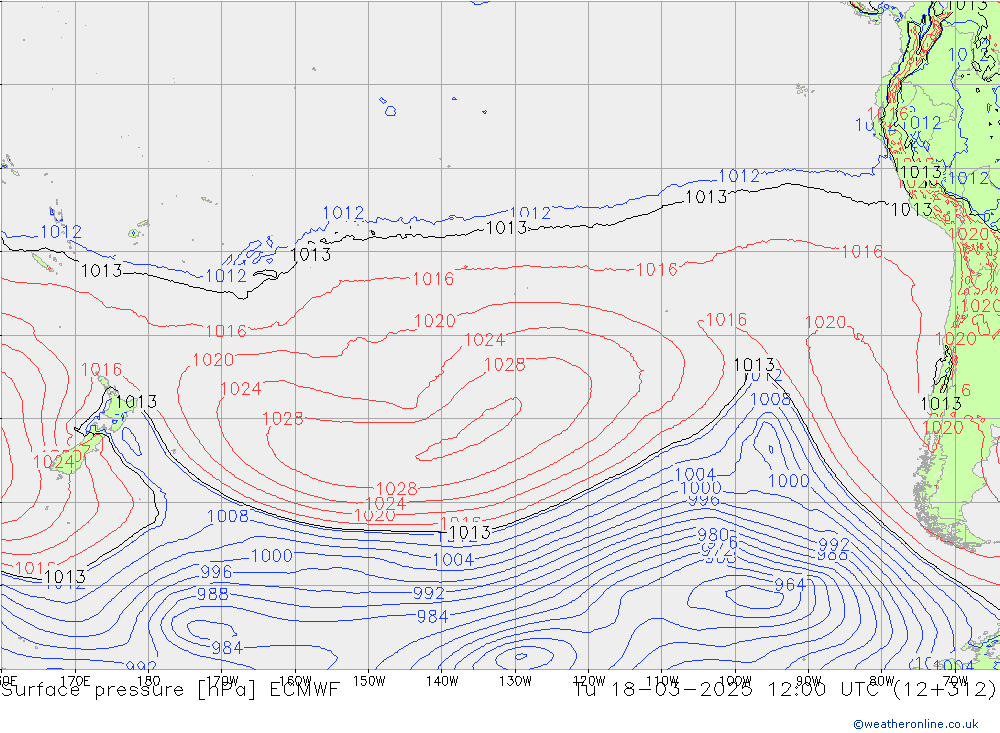The image size is (1000, 733).
Task: Click the 130W longitude axis label
Action: tap(516, 680)
